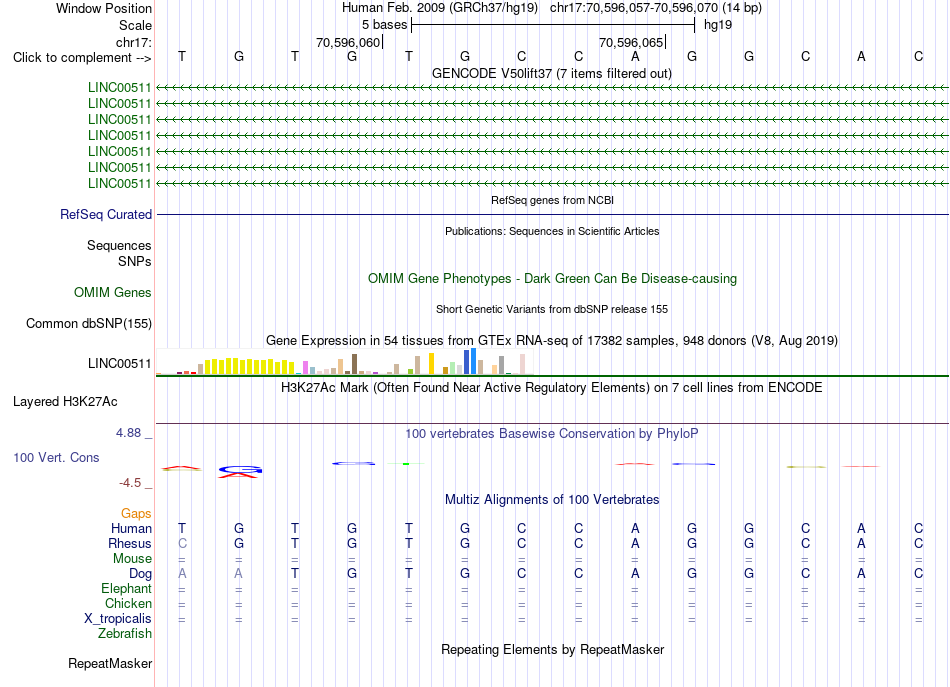Click the -4.5 PhyloP minimum value
The width and height of the screenshot is (950, 687).
130,483
